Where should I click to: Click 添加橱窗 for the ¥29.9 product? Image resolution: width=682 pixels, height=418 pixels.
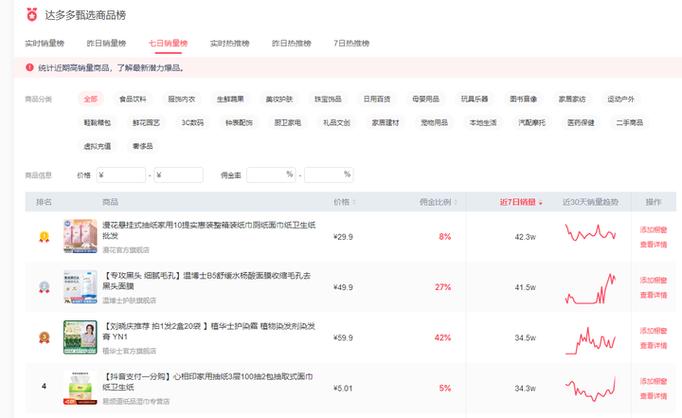(653, 230)
